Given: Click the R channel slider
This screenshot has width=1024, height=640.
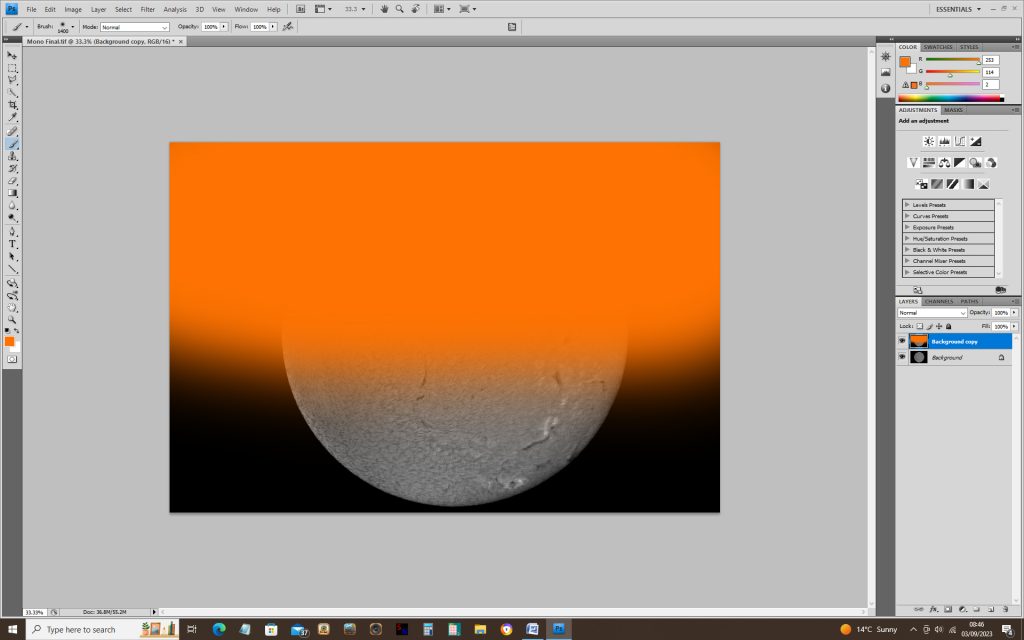Looking at the screenshot, I should [952, 59].
